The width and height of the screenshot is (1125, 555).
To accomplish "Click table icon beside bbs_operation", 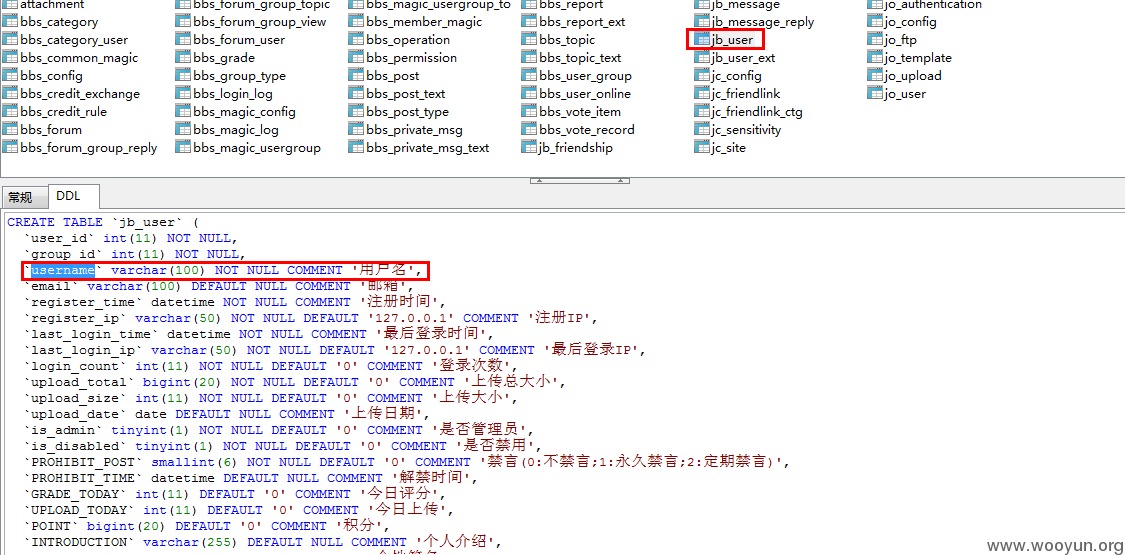I will pos(356,40).
